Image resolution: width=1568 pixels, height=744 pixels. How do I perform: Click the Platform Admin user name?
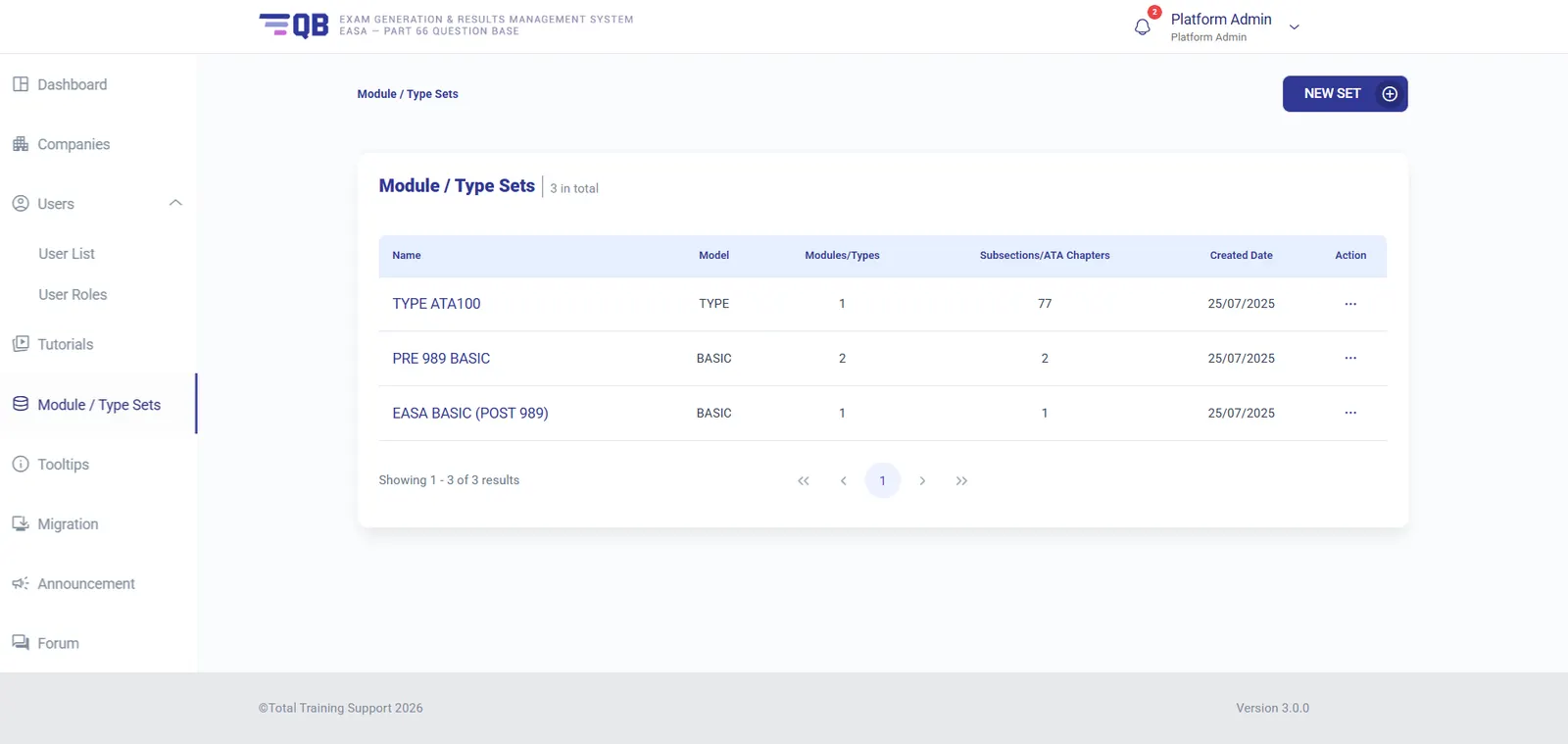(x=1221, y=19)
